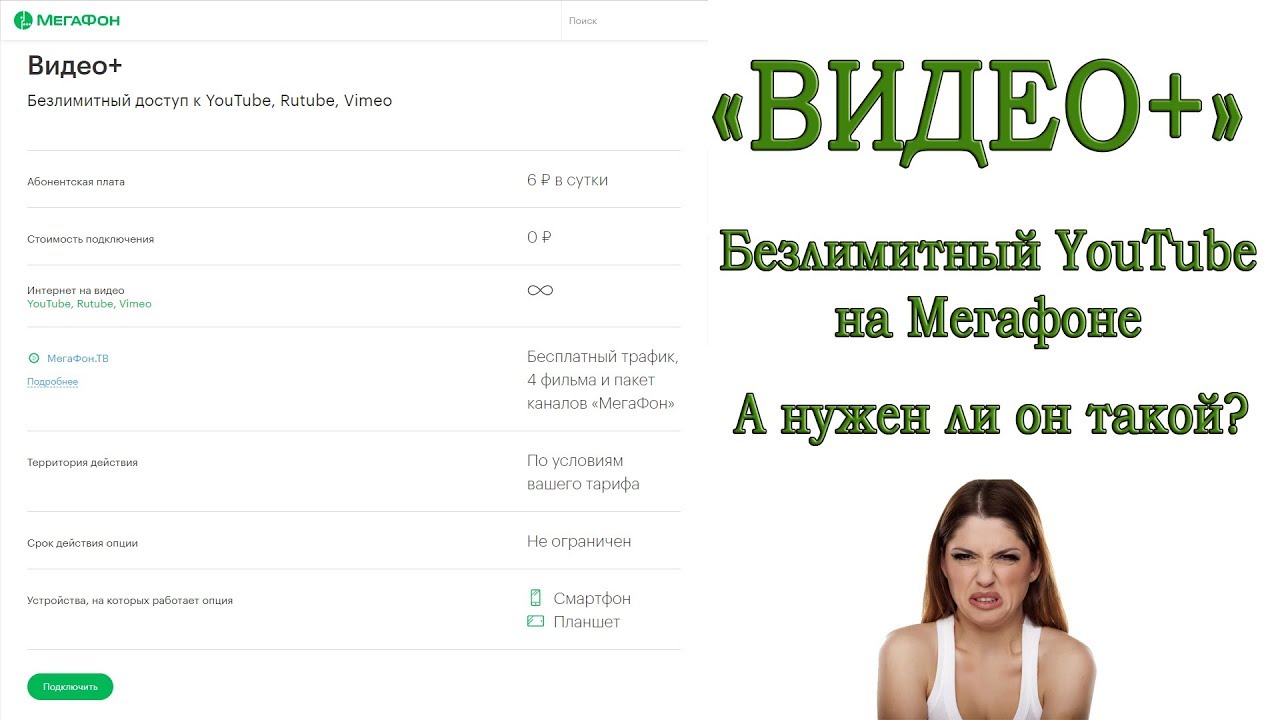Image resolution: width=1280 pixels, height=720 pixels.
Task: Select the Срок действия опции label
Action: point(82,543)
